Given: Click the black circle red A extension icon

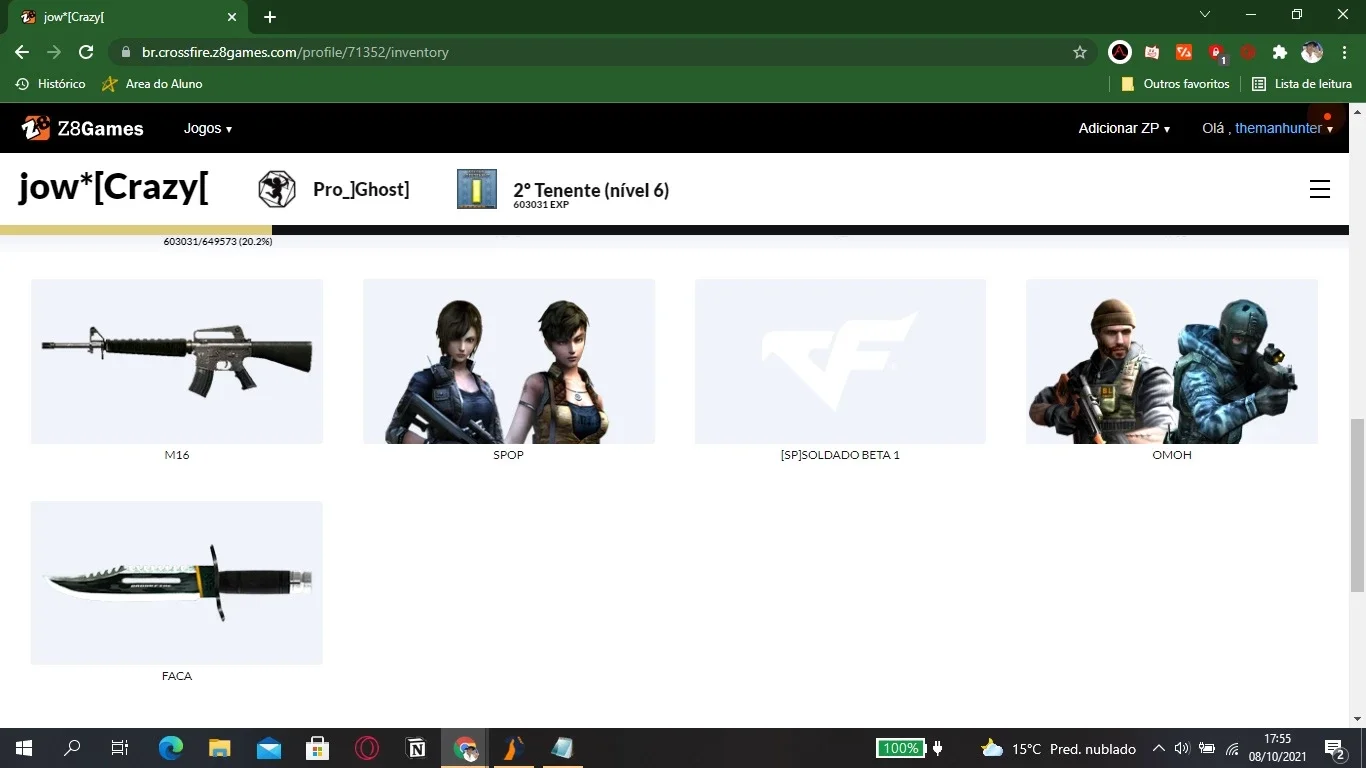Looking at the screenshot, I should point(1120,52).
